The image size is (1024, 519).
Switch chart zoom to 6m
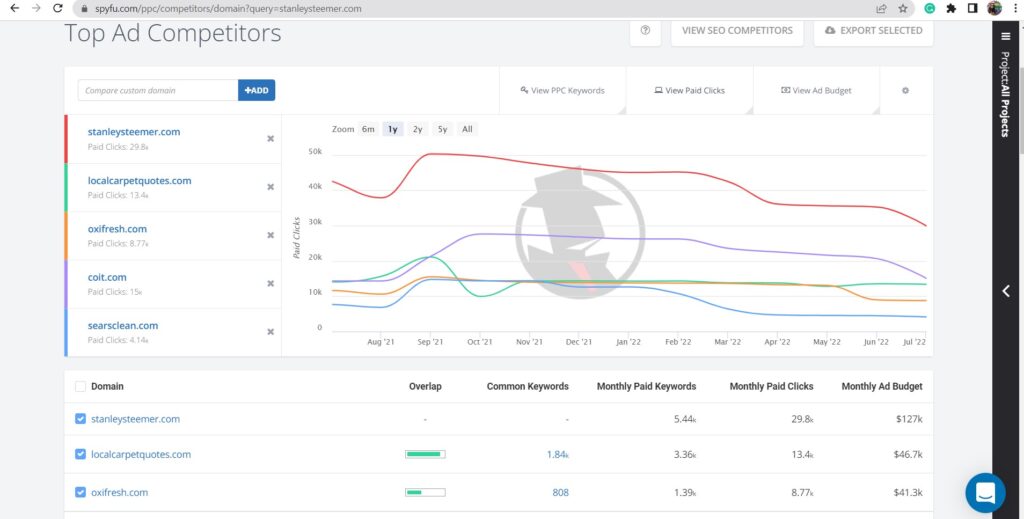click(368, 129)
